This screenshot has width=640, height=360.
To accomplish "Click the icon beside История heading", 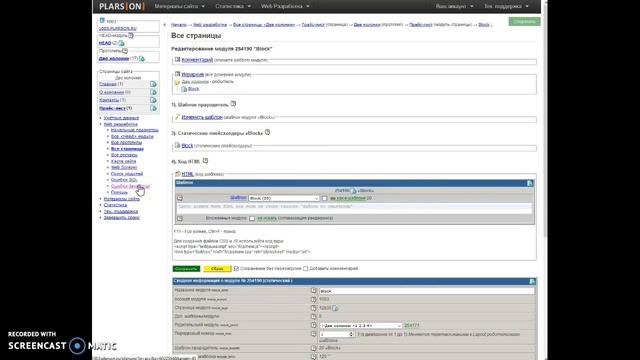I will pos(178,74).
